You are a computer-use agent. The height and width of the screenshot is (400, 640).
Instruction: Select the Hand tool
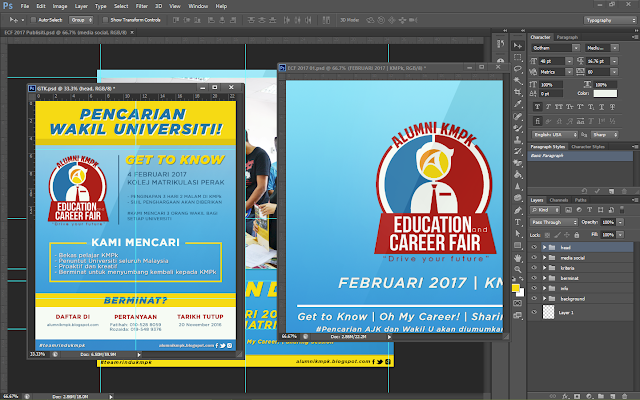(x=518, y=258)
